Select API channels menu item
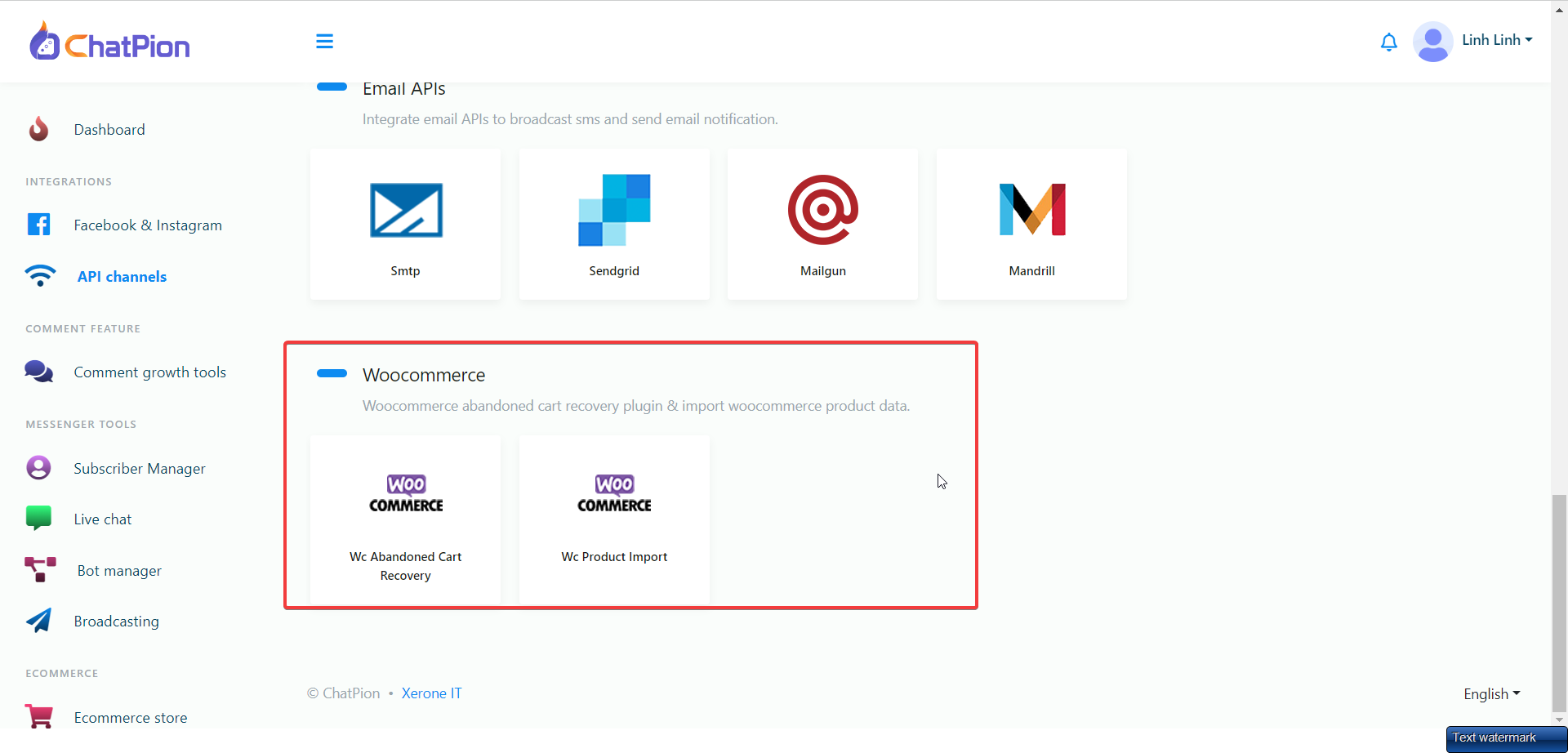The width and height of the screenshot is (1568, 753). pos(122,277)
